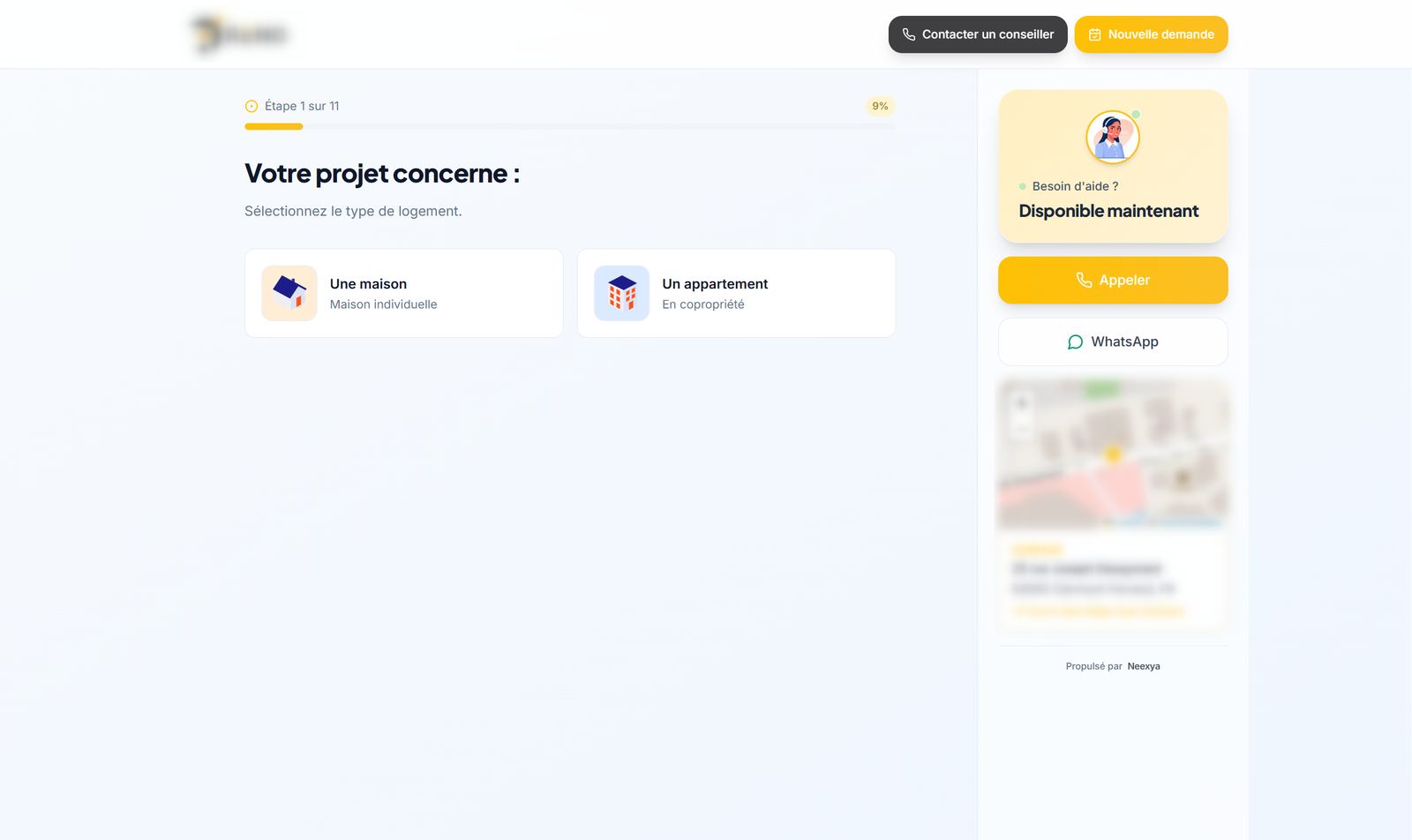Image resolution: width=1412 pixels, height=840 pixels.
Task: Click the Disponible maintenant help card
Action: [1113, 166]
